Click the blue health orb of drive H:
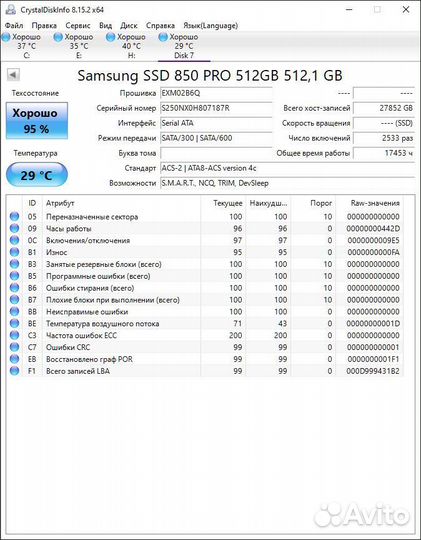Screen dimensions: 421x540 coord(111,37)
